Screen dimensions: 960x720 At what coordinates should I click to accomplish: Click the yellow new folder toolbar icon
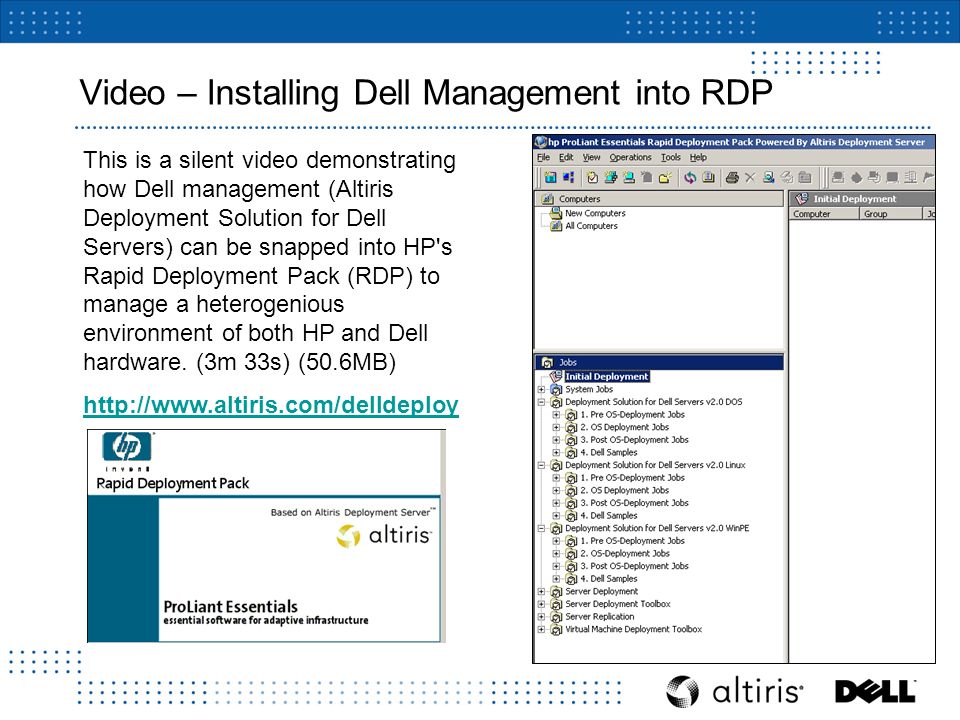pos(665,178)
